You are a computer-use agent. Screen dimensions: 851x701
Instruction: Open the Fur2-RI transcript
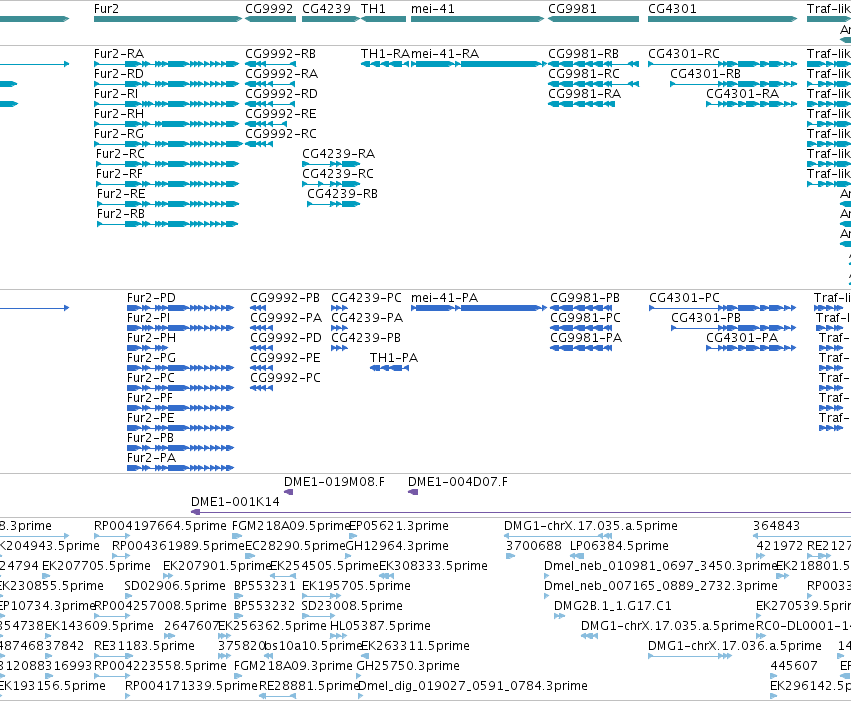coord(167,104)
